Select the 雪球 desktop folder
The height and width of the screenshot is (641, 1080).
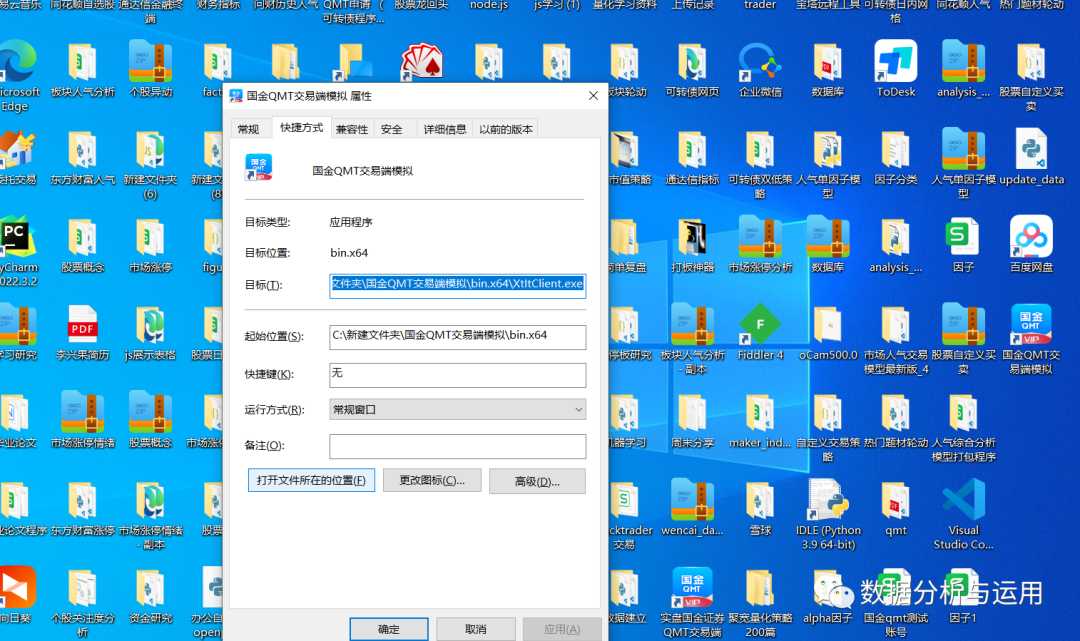point(760,509)
